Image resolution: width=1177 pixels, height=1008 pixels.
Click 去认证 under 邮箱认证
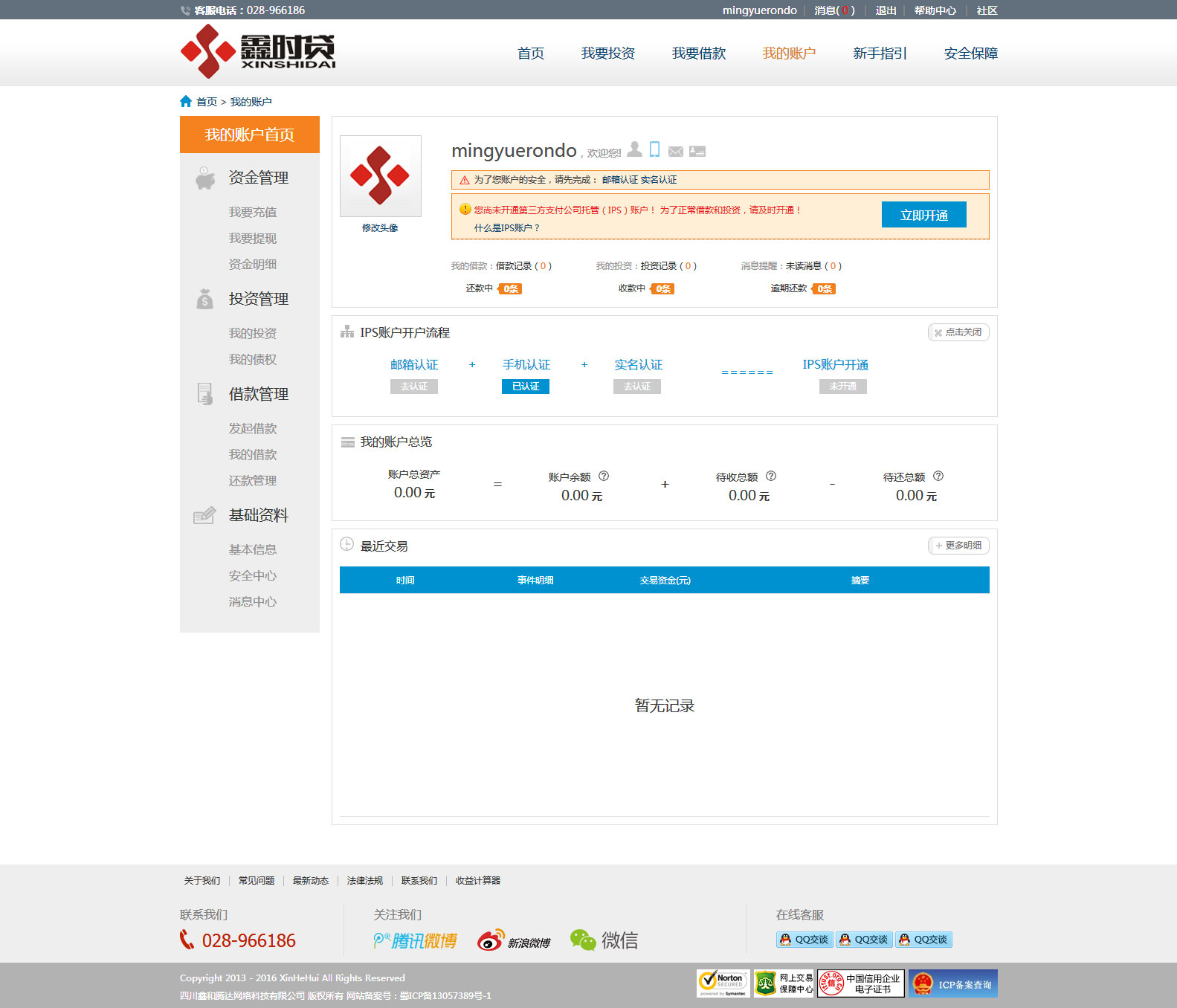coord(413,387)
